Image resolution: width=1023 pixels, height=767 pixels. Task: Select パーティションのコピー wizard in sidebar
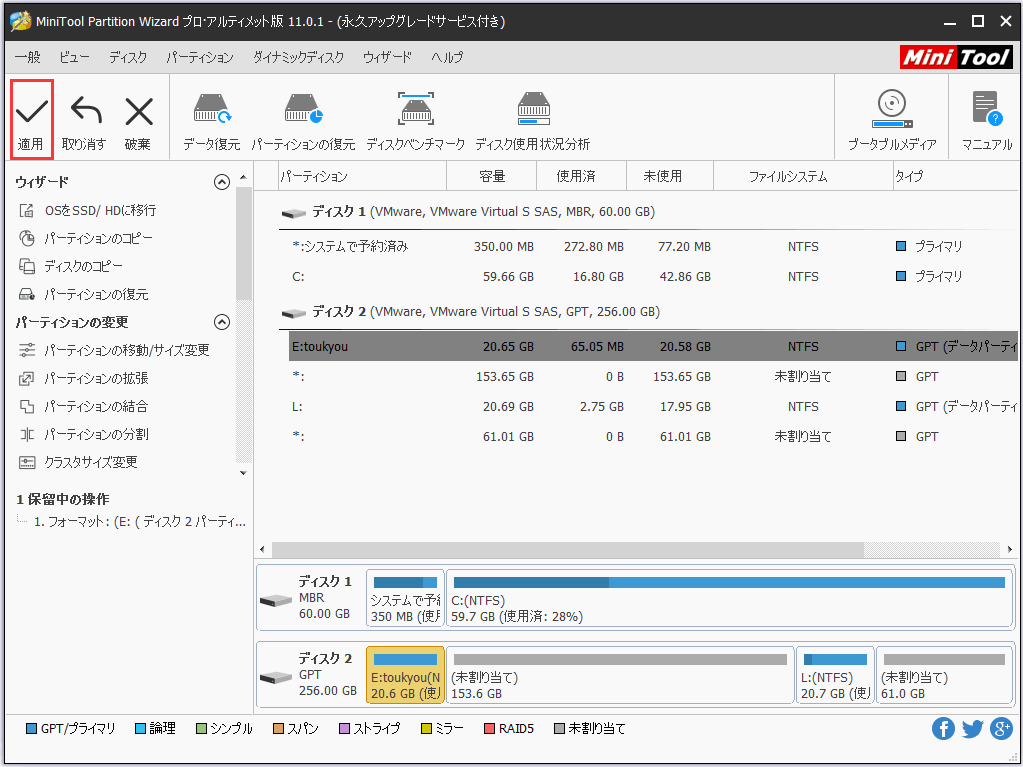click(85, 239)
